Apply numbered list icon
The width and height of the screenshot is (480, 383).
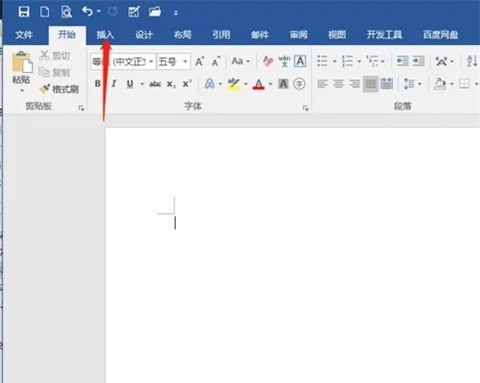coord(347,61)
